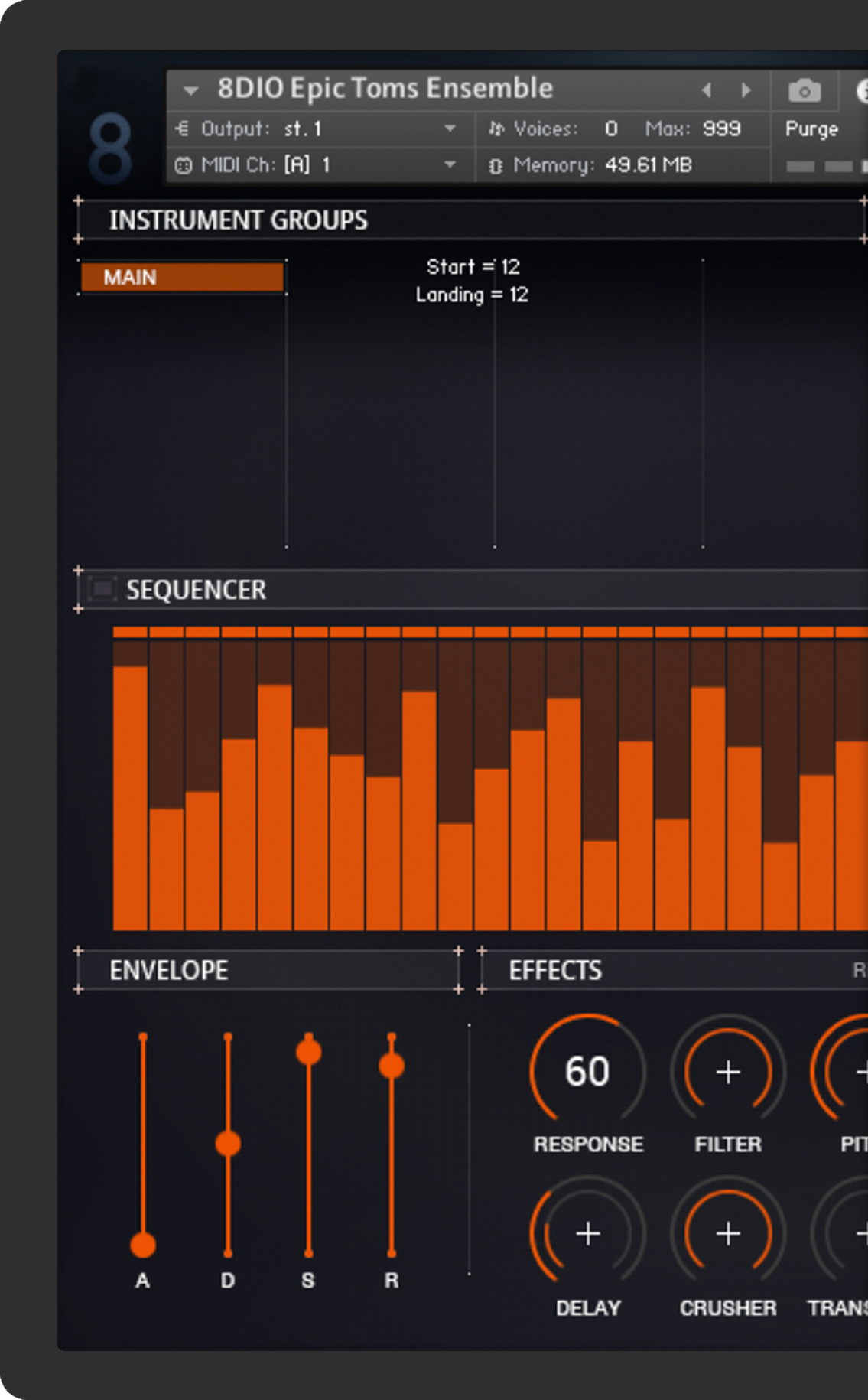The width and height of the screenshot is (868, 1400).
Task: Click the Voices note icon
Action: [496, 129]
